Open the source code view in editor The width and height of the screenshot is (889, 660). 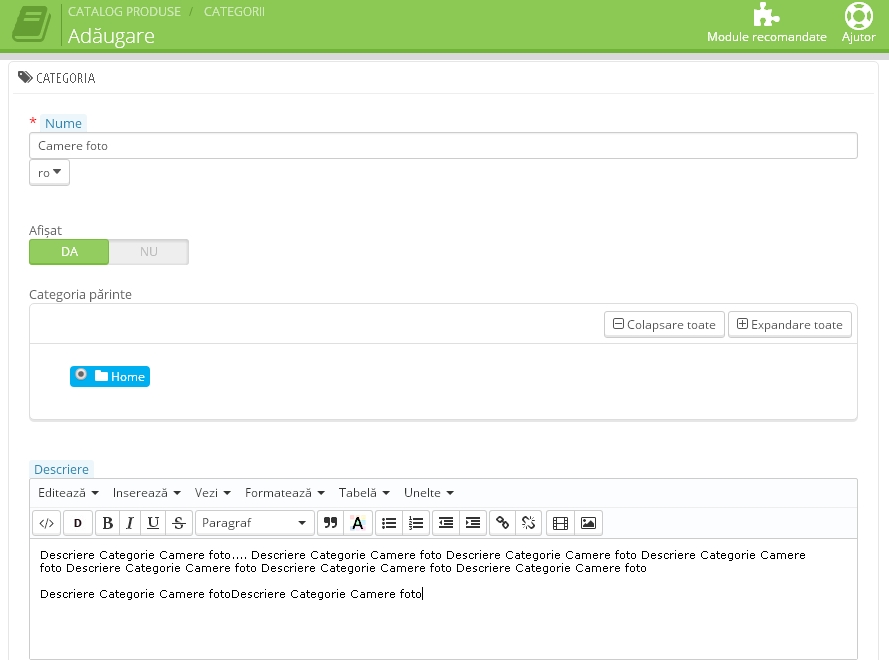point(46,523)
